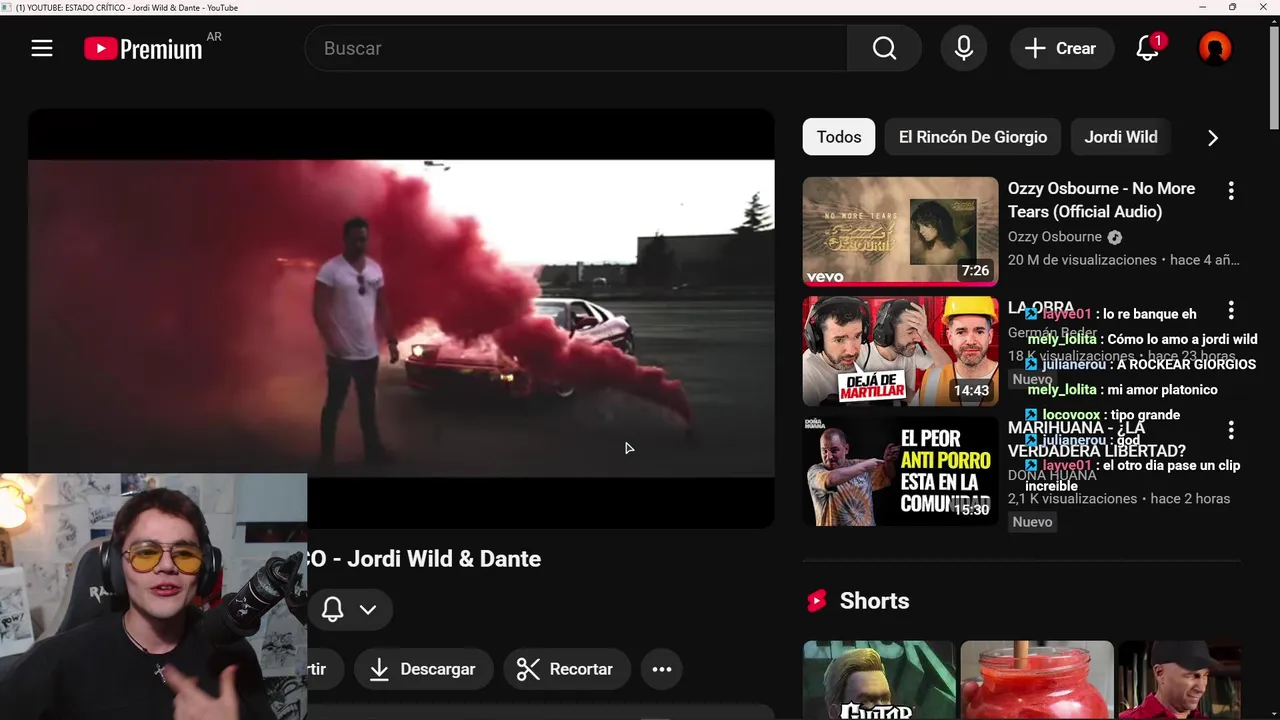Open Ozzy Osbourne No More Tears thumbnail
Screen dimensions: 1280x720
[x=900, y=232]
